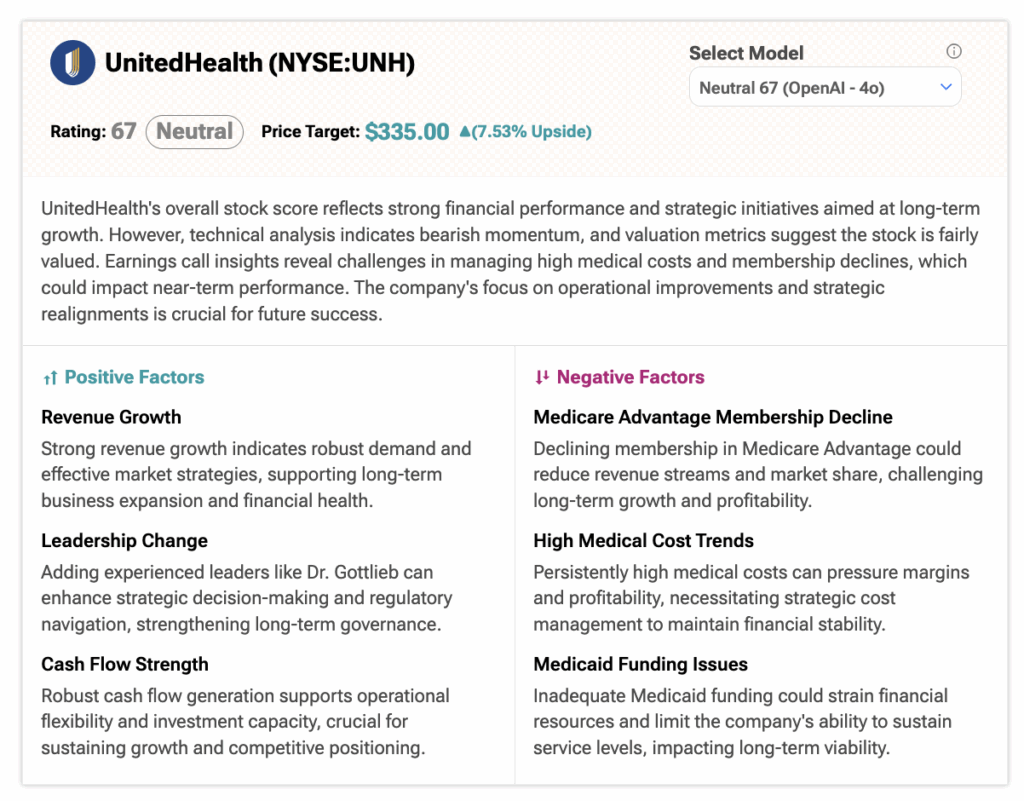
Task: Click the info icon beside Select Model
Action: 954,52
